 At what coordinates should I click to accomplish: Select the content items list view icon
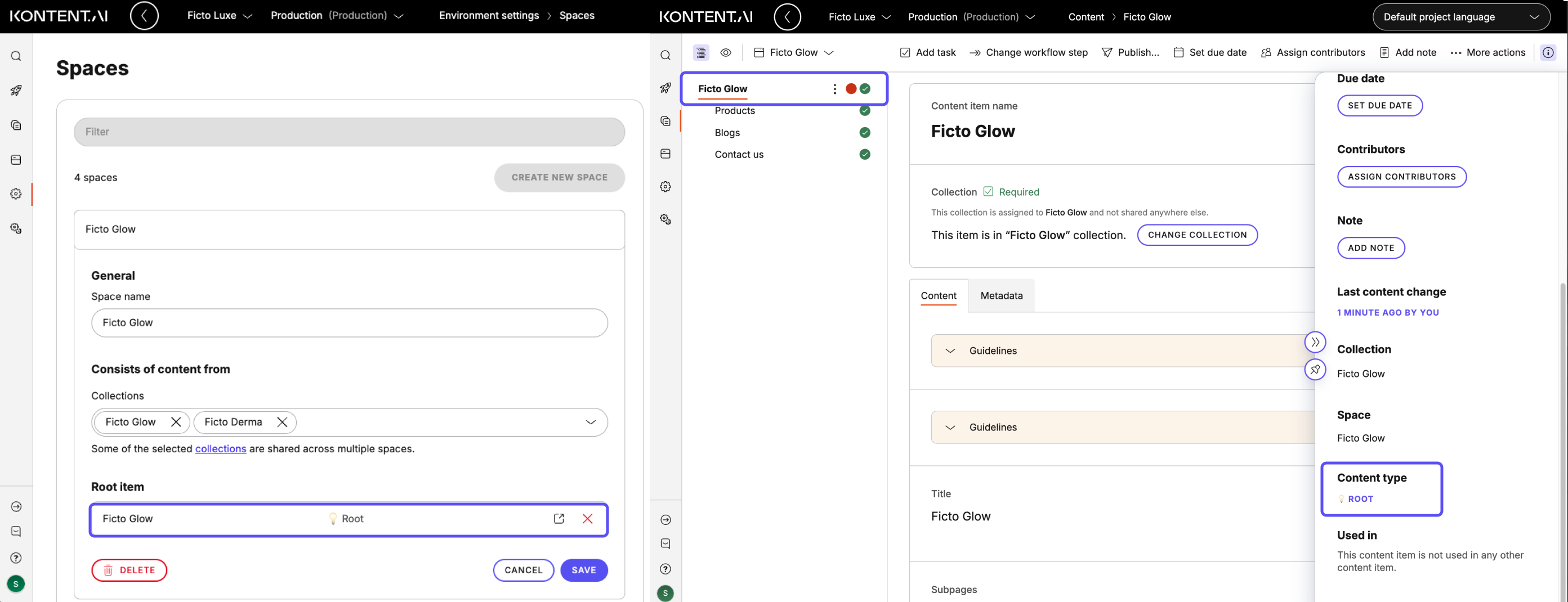pyautogui.click(x=700, y=52)
